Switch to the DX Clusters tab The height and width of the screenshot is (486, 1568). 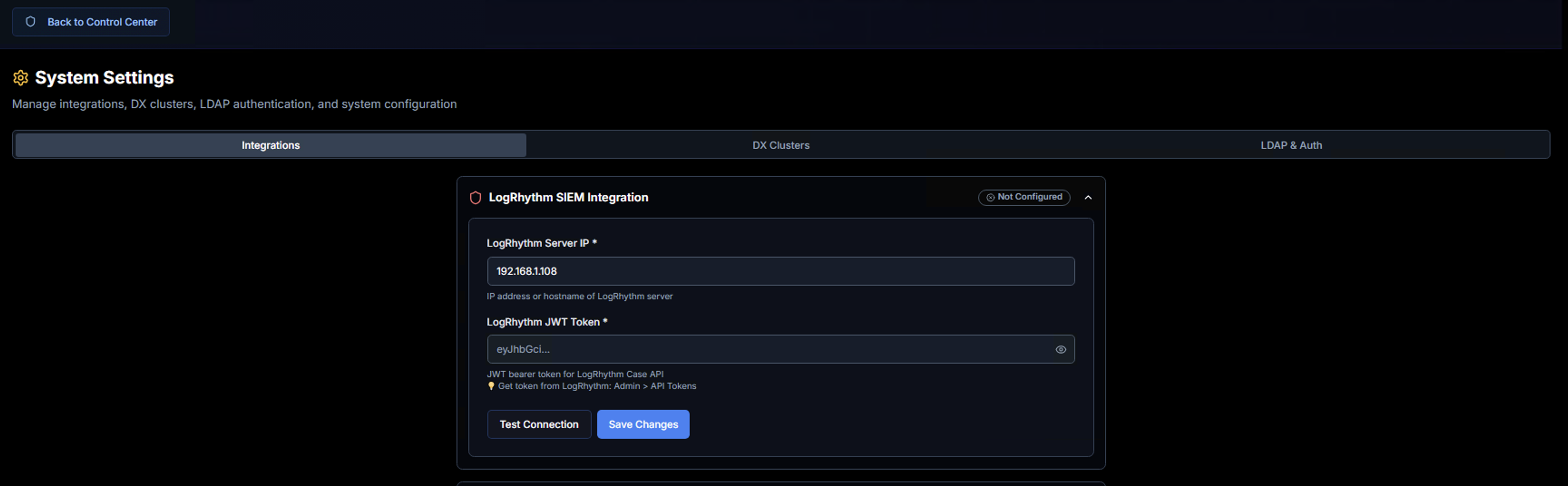pos(780,145)
